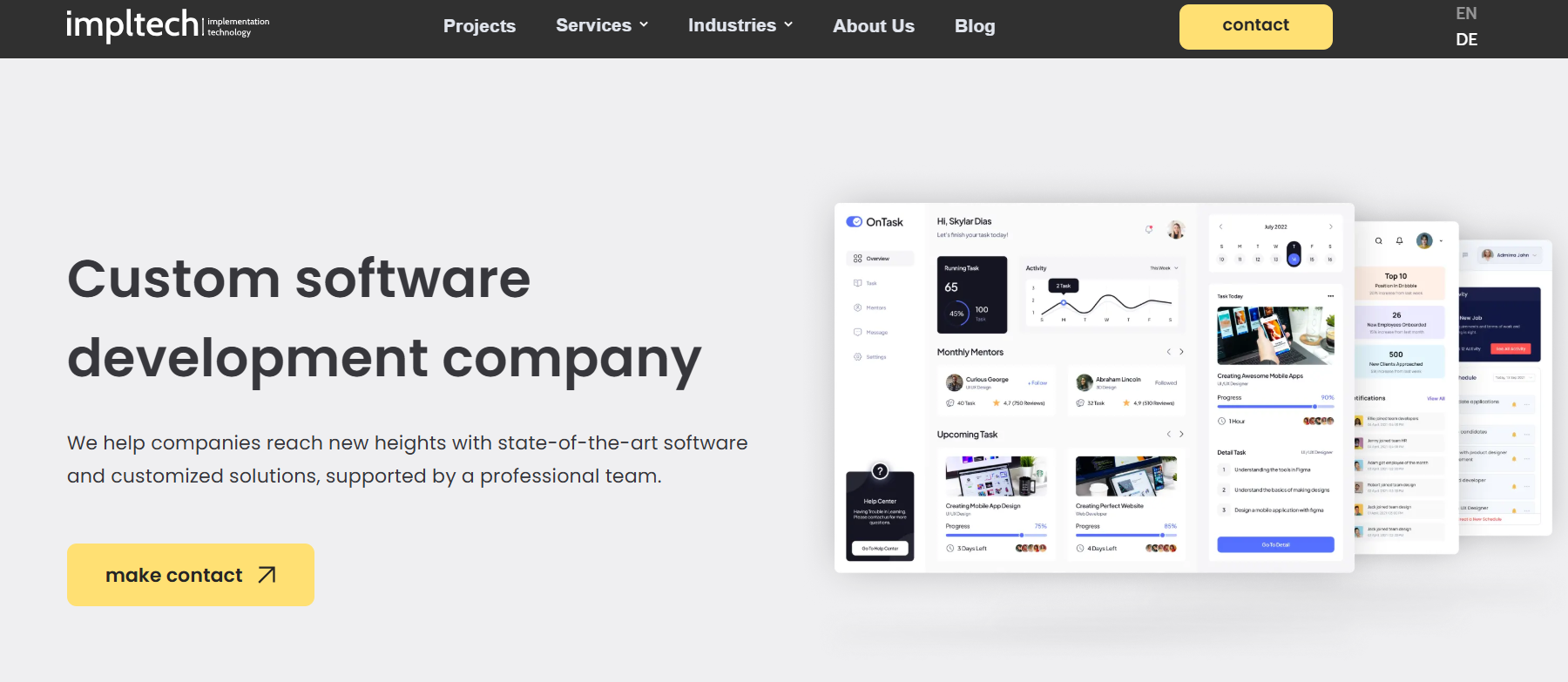The image size is (1568, 682).
Task: Select Creating Perfect Website task thumbnail
Action: click(x=1125, y=476)
